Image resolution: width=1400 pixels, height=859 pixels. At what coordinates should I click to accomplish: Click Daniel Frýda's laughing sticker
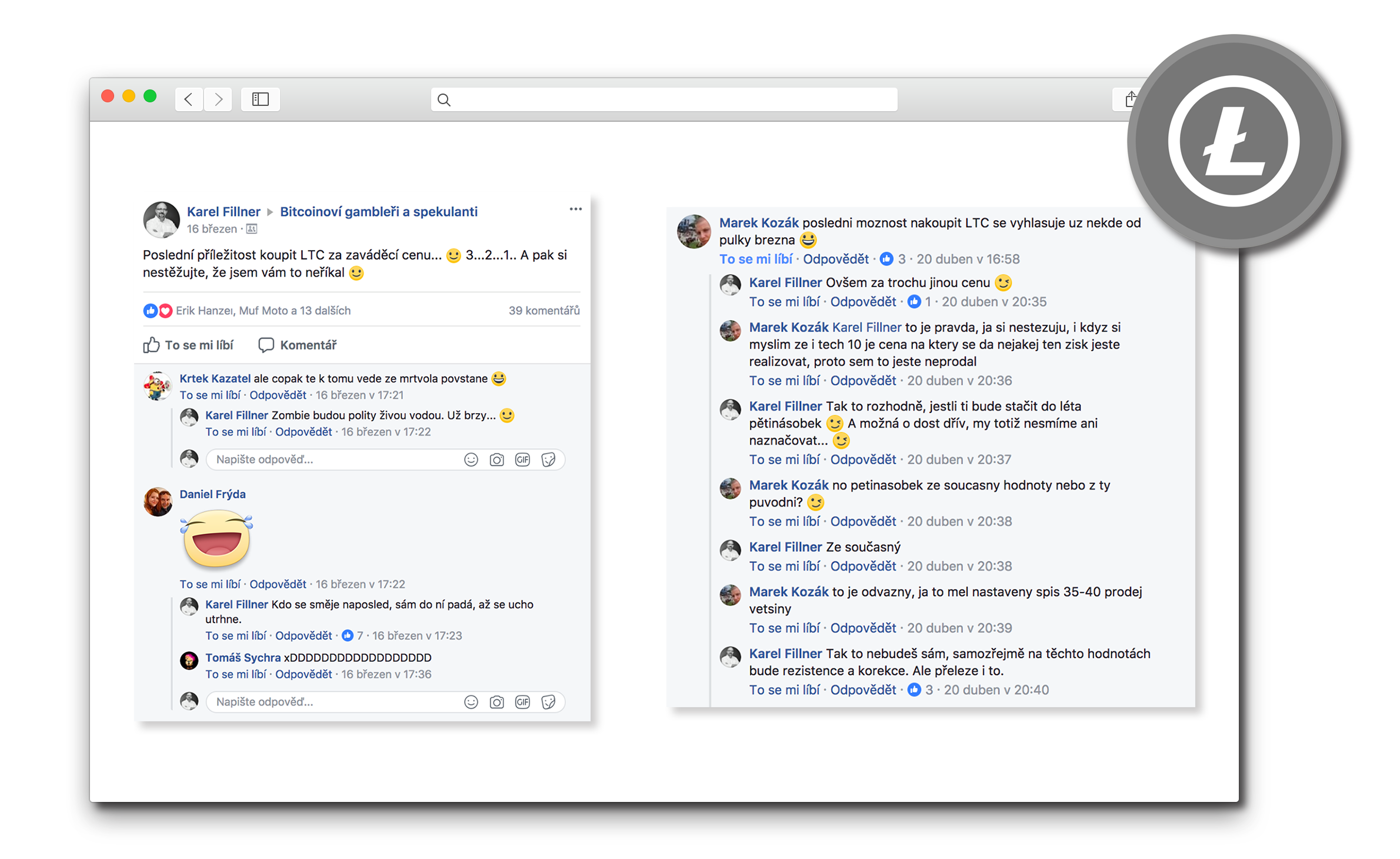216,538
